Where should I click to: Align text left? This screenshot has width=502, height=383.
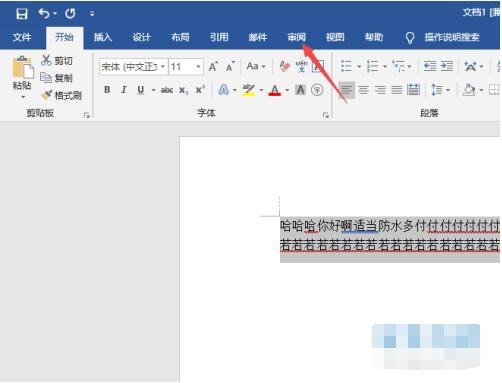[347, 90]
